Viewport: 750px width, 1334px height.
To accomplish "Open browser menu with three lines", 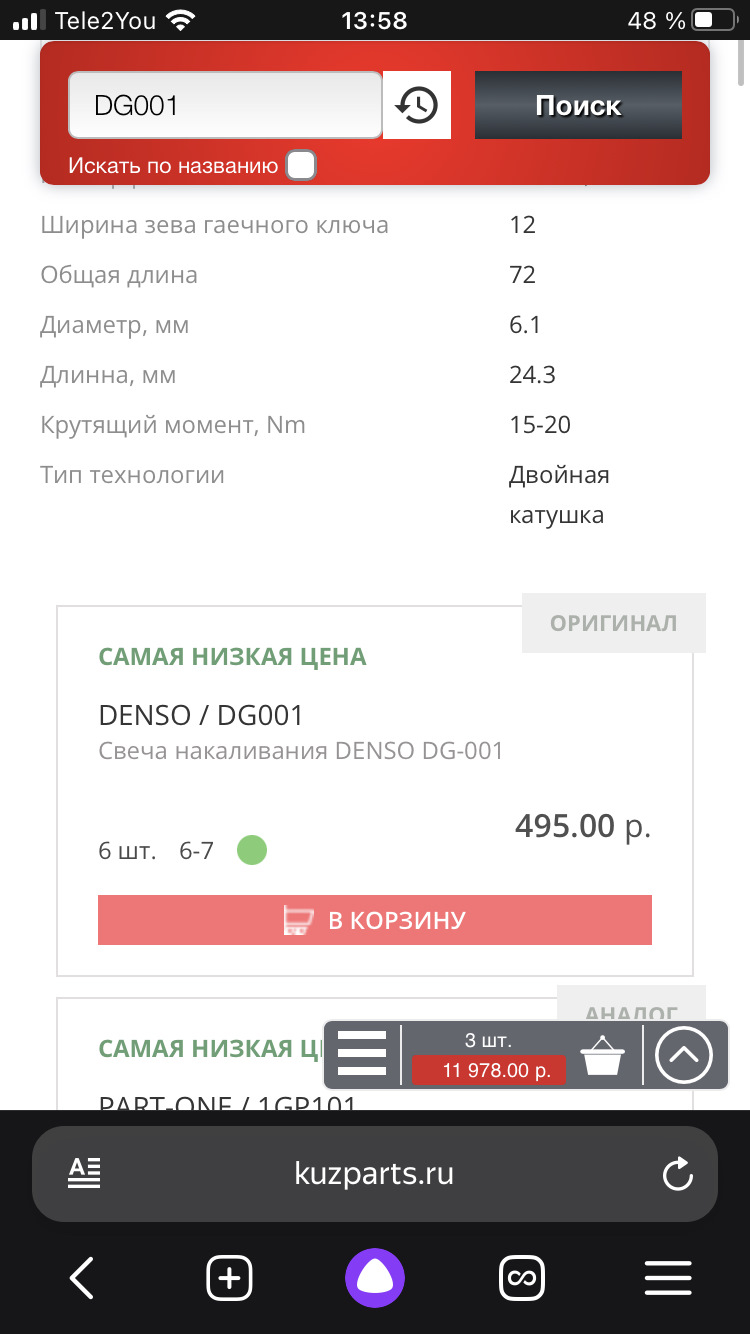I will [667, 1278].
